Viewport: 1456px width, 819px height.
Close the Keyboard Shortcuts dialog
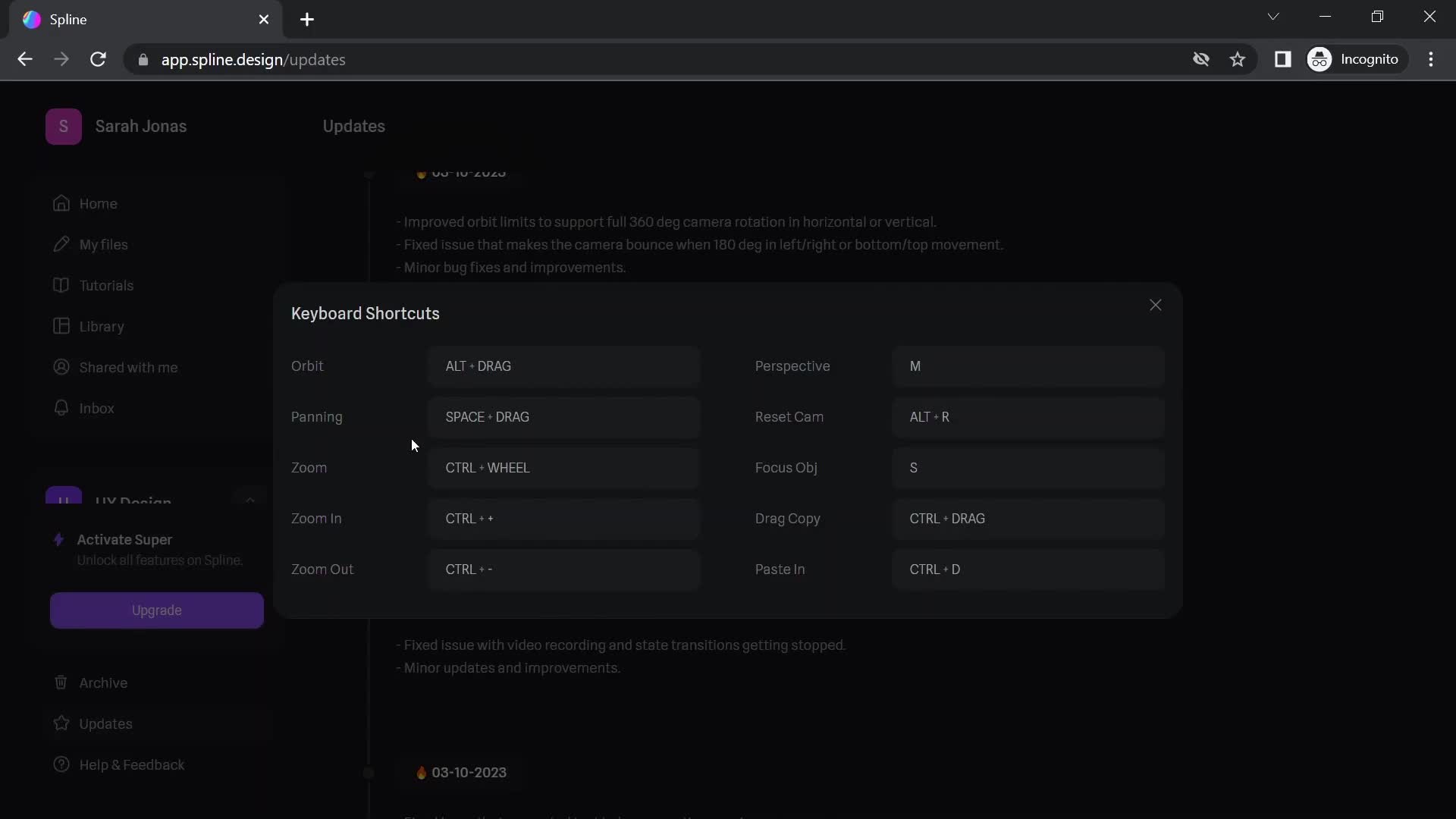point(1155,304)
